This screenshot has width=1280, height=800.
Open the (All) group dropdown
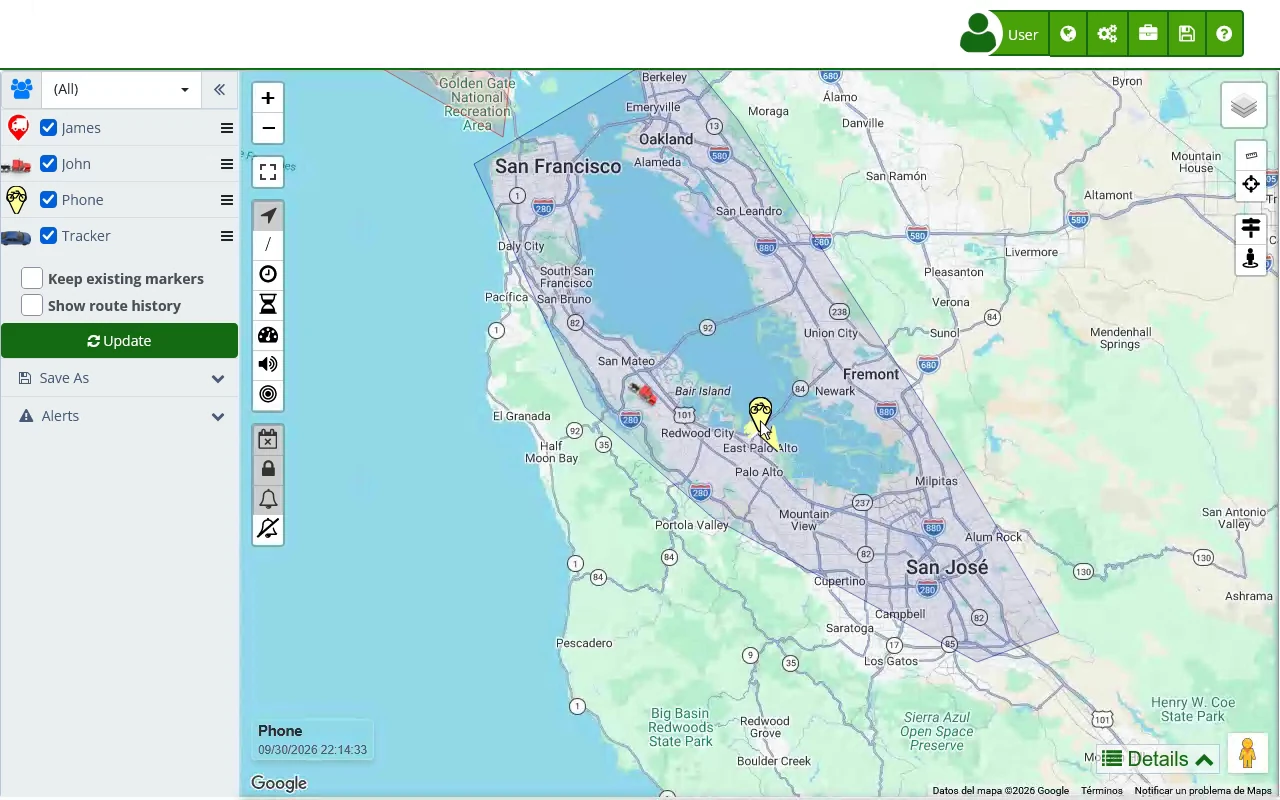tap(121, 89)
